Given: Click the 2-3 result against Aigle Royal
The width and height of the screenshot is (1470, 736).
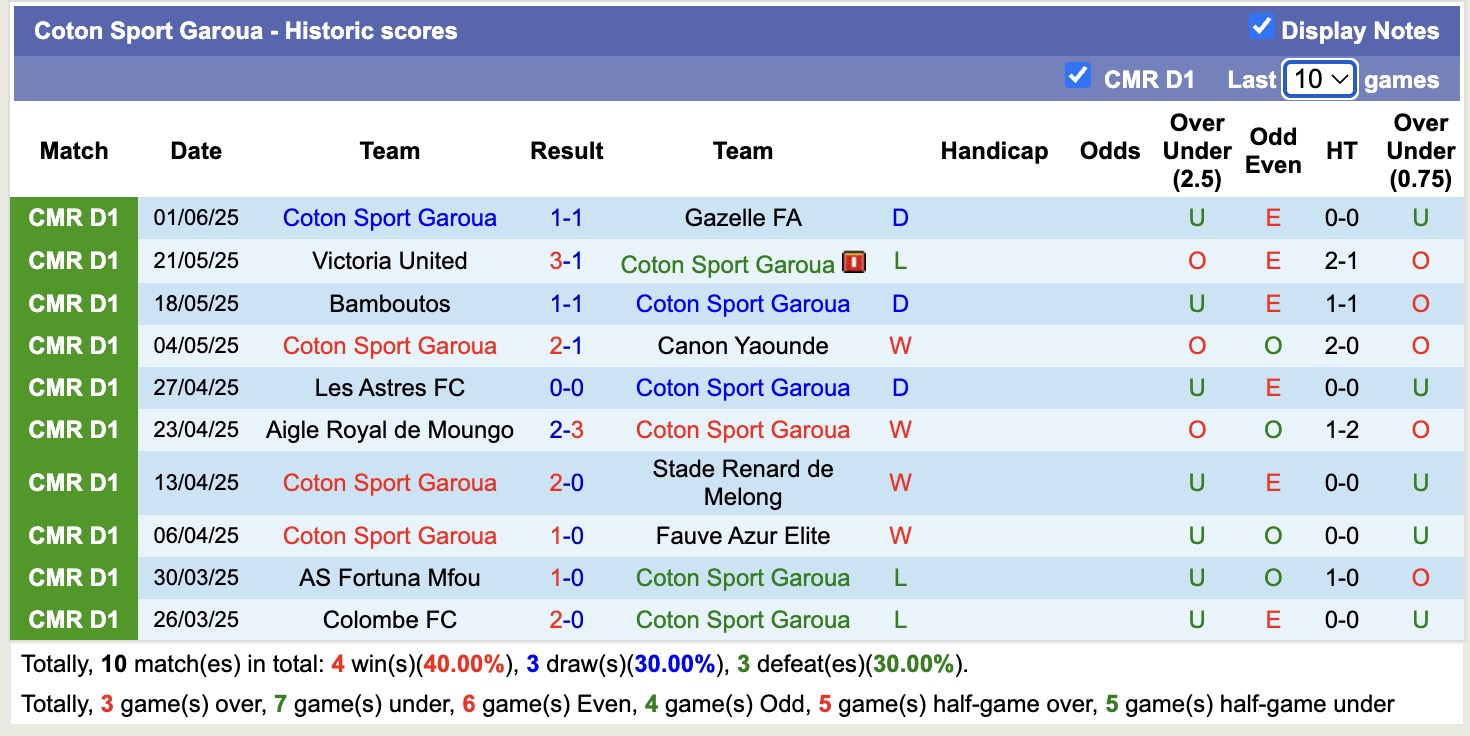Looking at the screenshot, I should 566,430.
